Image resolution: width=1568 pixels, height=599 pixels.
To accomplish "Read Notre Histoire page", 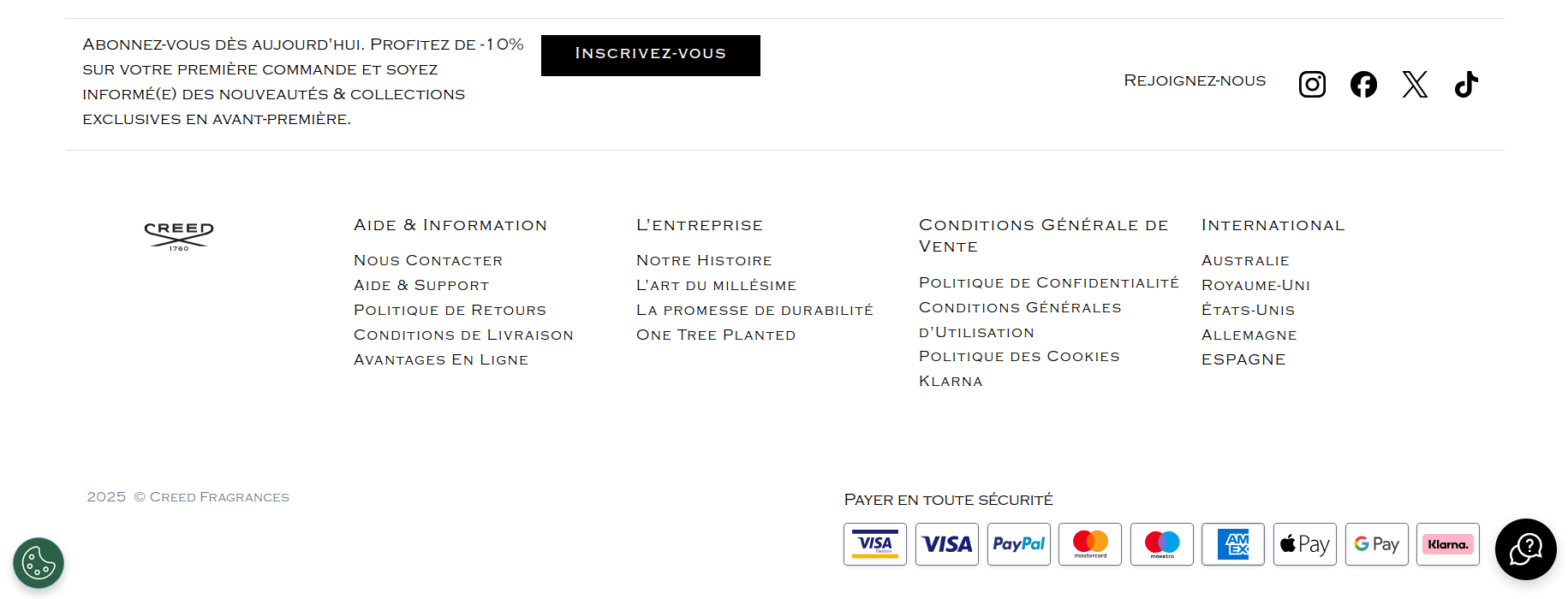I will coord(704,260).
